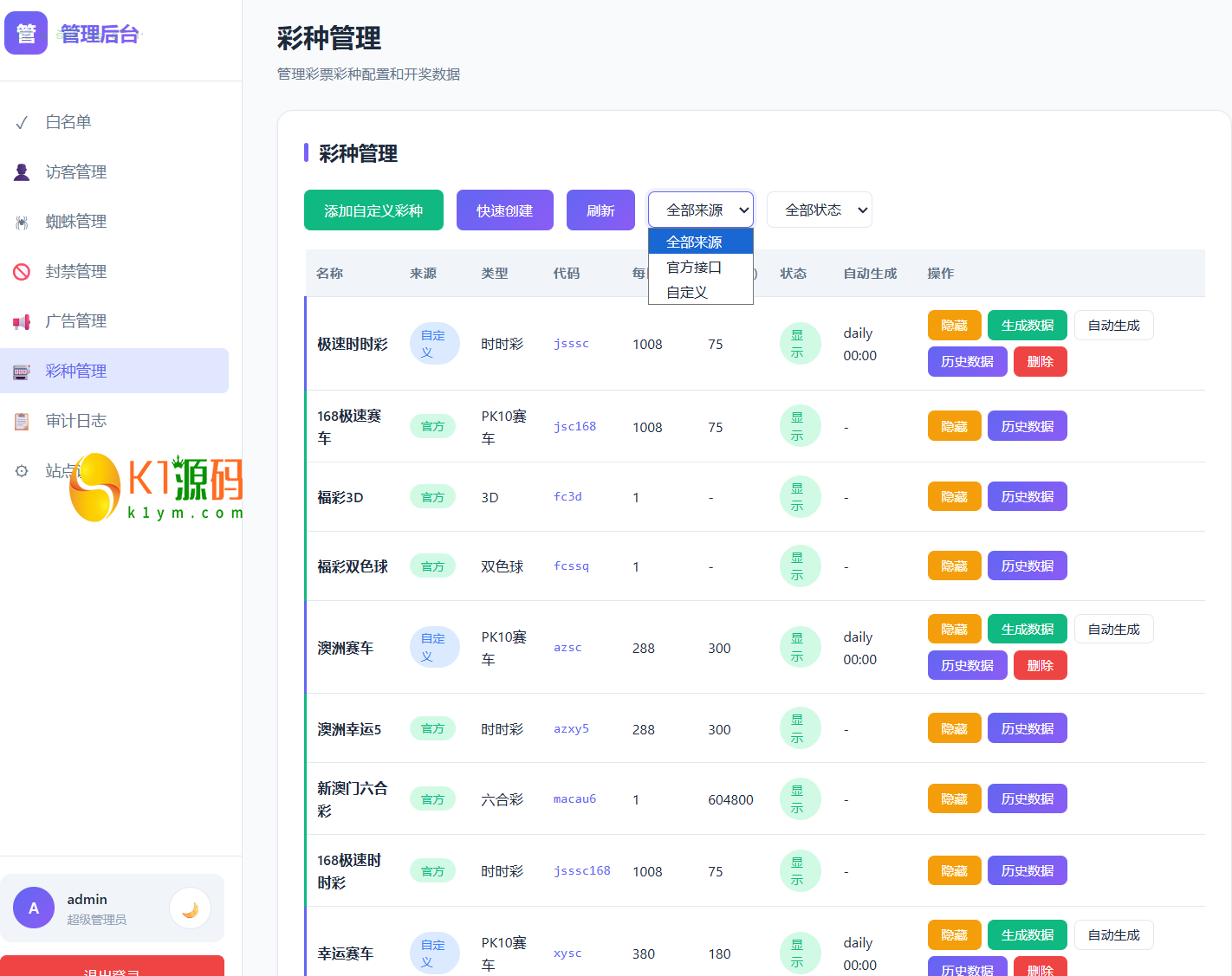View 历史数据 for 澳洲赛车
1232x976 pixels.
pos(968,665)
